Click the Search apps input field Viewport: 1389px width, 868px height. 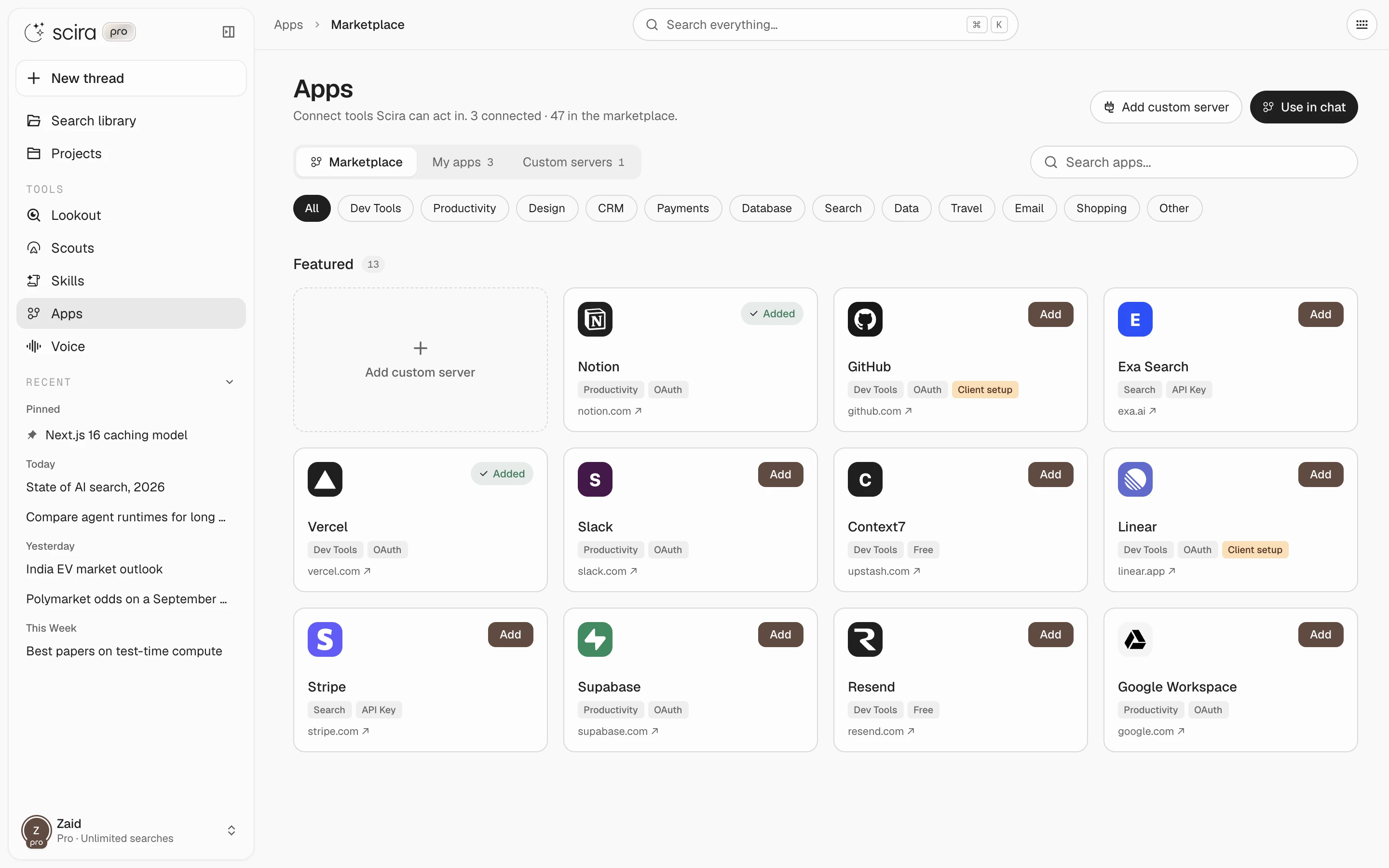click(1193, 162)
